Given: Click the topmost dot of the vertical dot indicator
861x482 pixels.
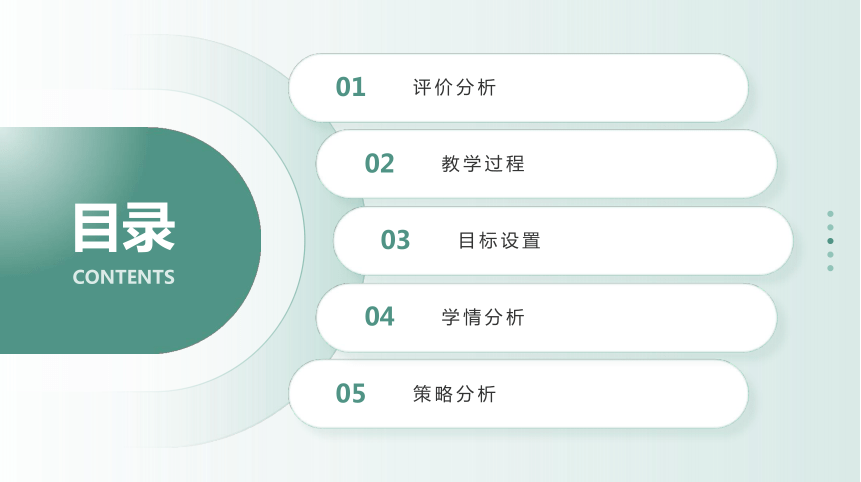Looking at the screenshot, I should (830, 214).
